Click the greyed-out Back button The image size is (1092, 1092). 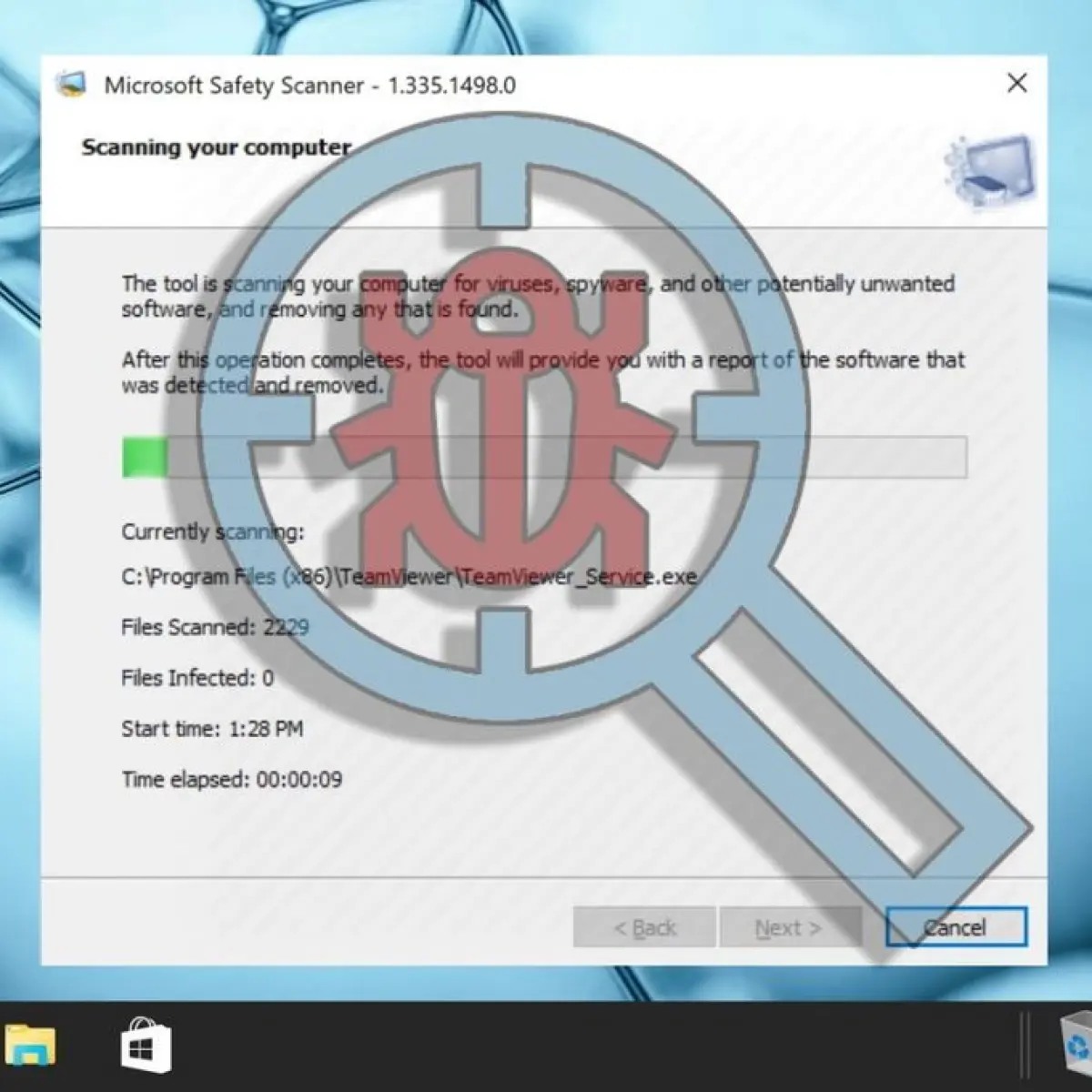pyautogui.click(x=644, y=927)
